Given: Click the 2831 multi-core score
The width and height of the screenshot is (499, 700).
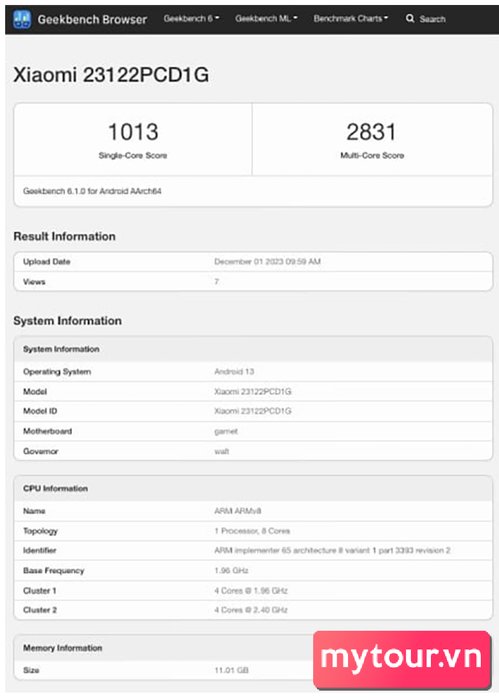Looking at the screenshot, I should (371, 132).
